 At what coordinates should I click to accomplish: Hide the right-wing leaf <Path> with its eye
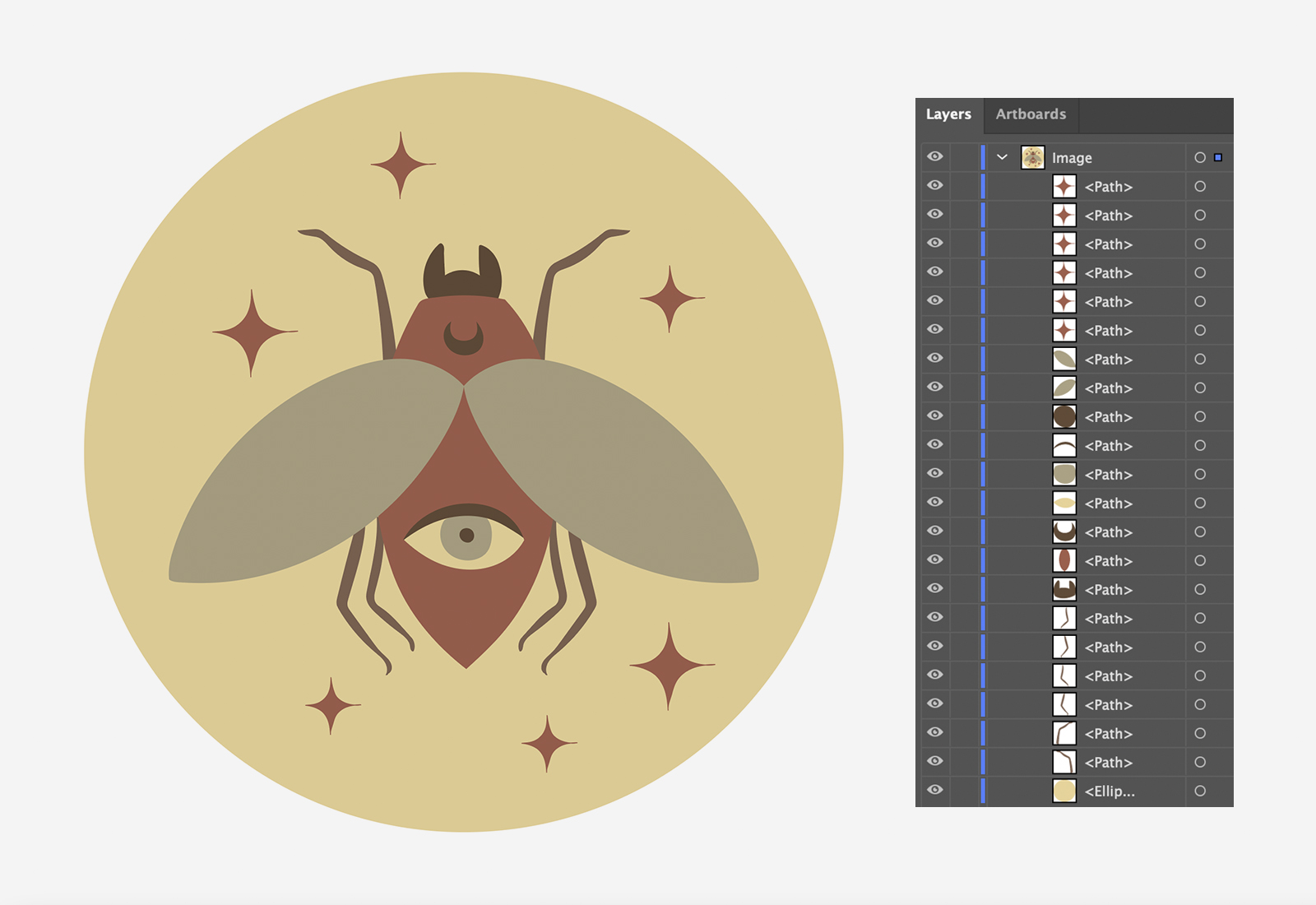935,358
